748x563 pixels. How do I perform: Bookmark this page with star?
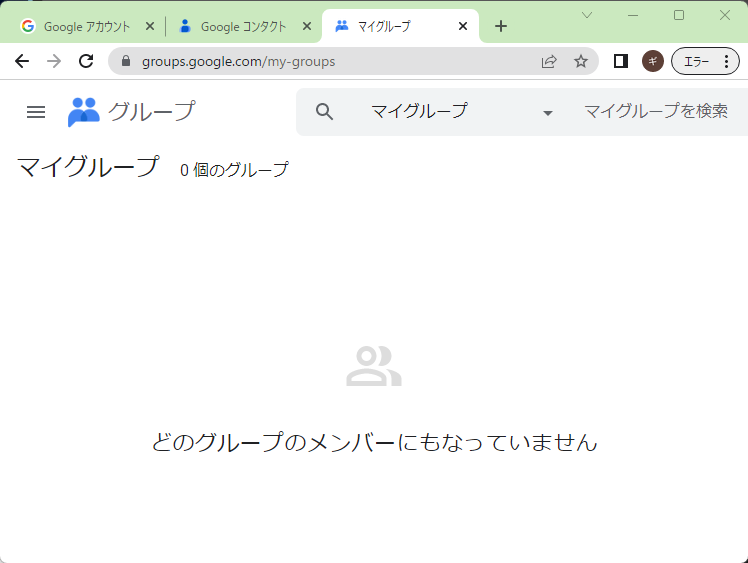[581, 61]
